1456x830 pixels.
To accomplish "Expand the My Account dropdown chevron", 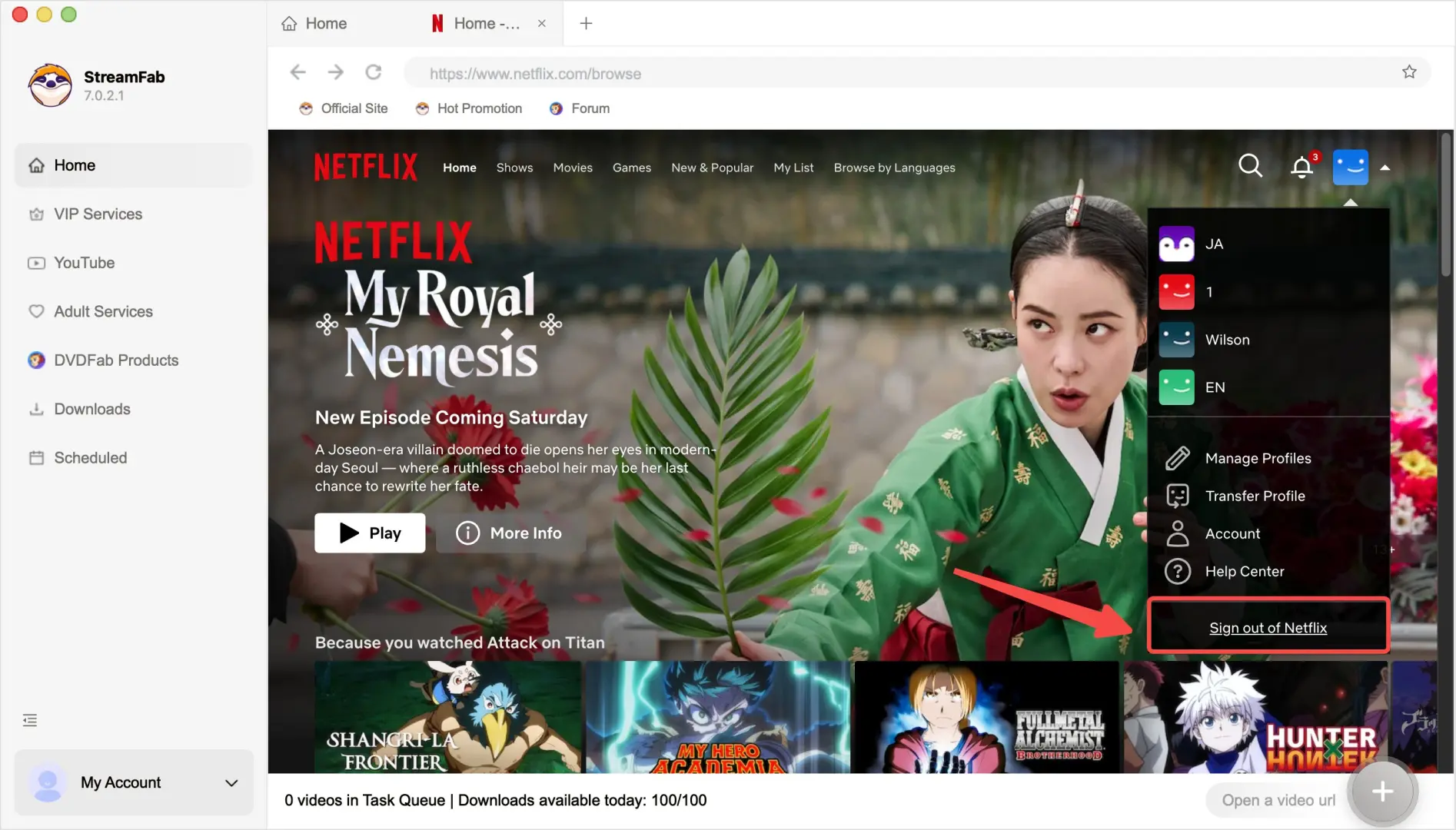I will [x=231, y=782].
